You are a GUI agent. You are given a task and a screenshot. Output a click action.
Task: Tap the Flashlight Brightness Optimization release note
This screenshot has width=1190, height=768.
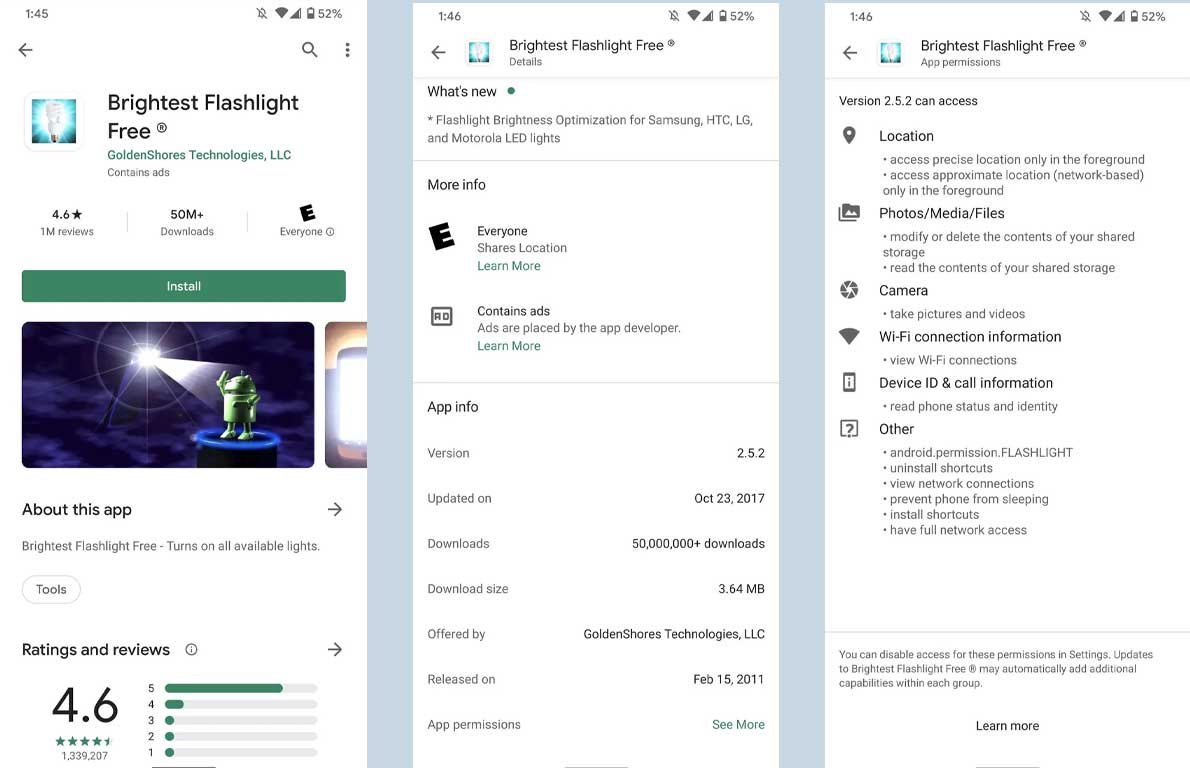coord(590,129)
